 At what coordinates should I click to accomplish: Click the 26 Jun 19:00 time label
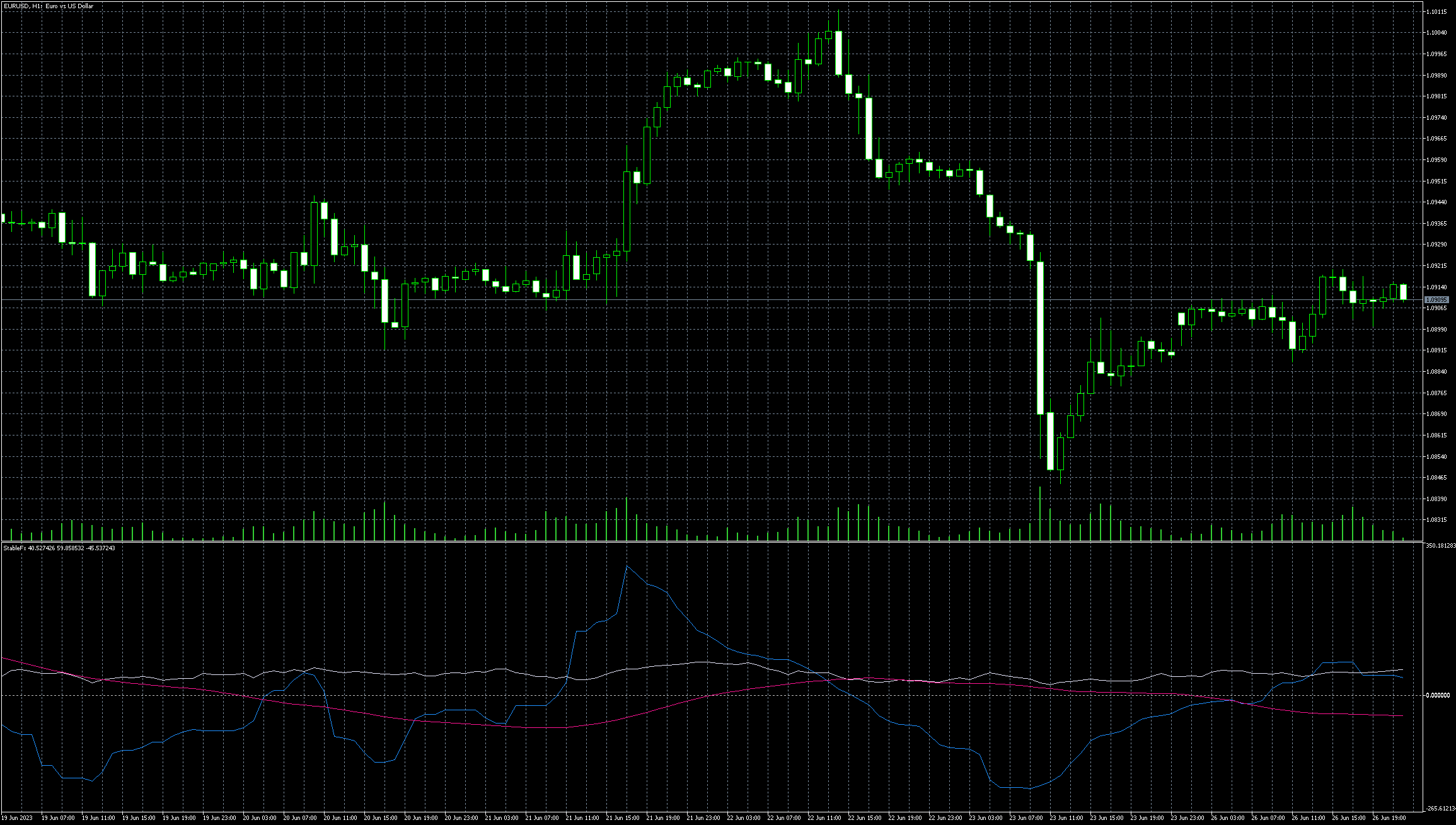pyautogui.click(x=1389, y=818)
